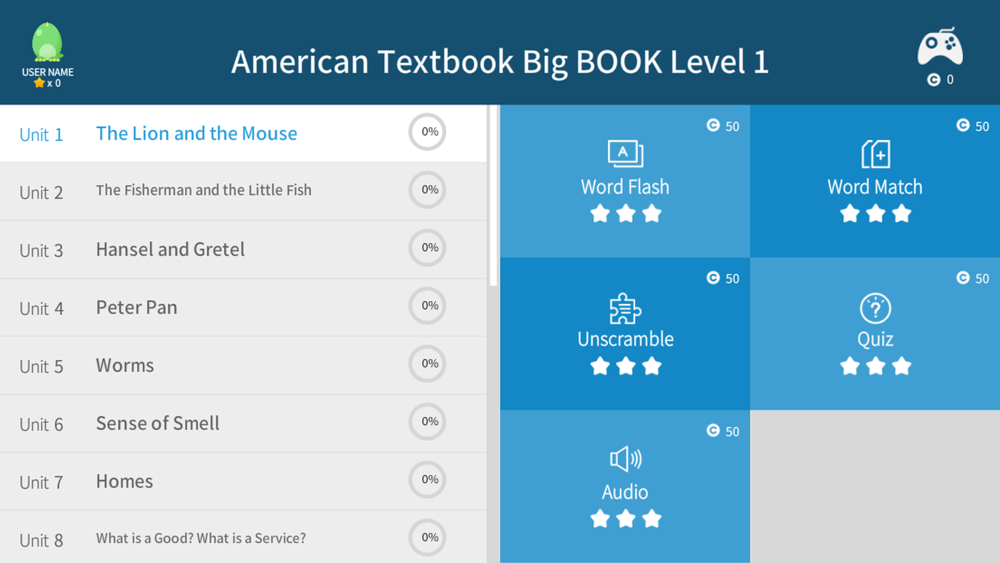The image size is (1000, 563).
Task: Click the unit list scrollbar thumb
Action: (494, 196)
